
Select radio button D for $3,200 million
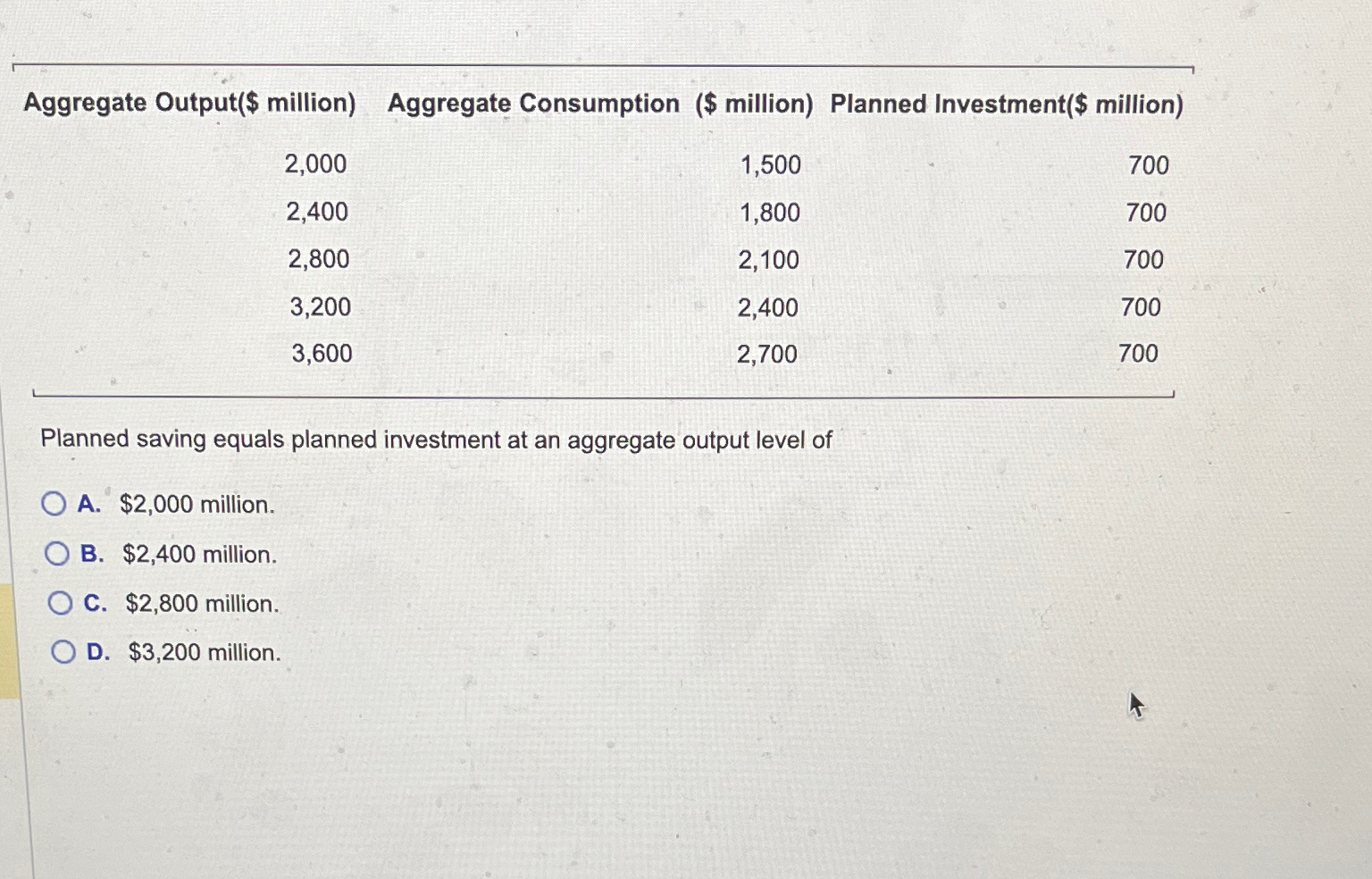point(63,651)
